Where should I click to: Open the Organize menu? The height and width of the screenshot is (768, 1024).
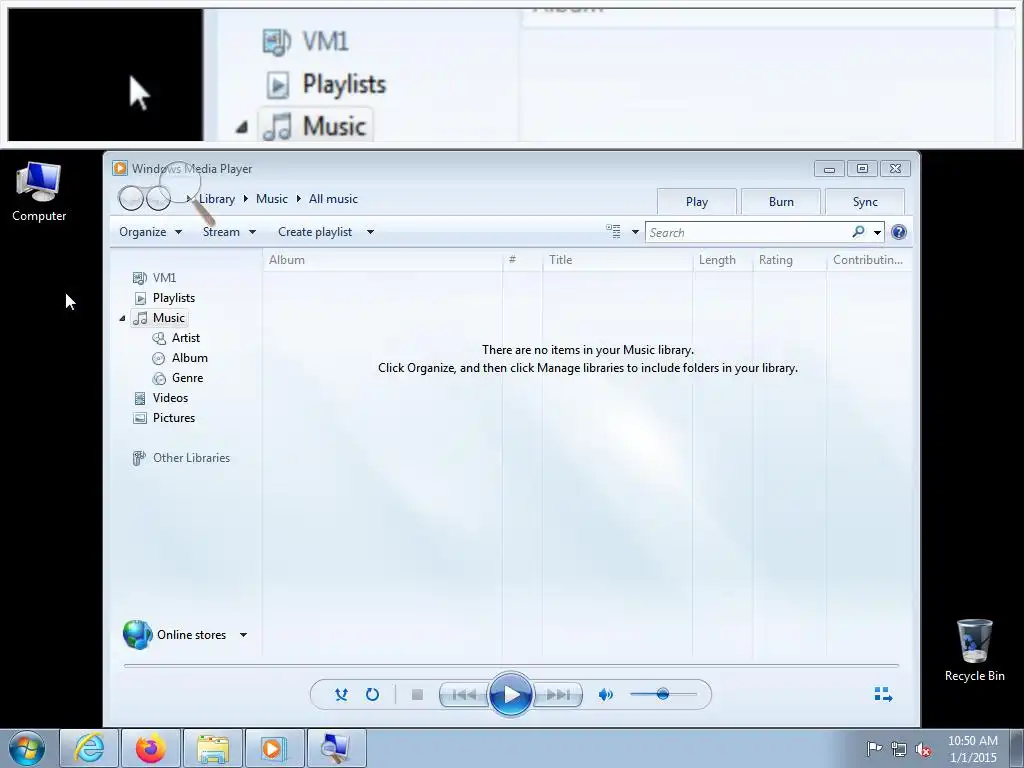click(x=150, y=232)
